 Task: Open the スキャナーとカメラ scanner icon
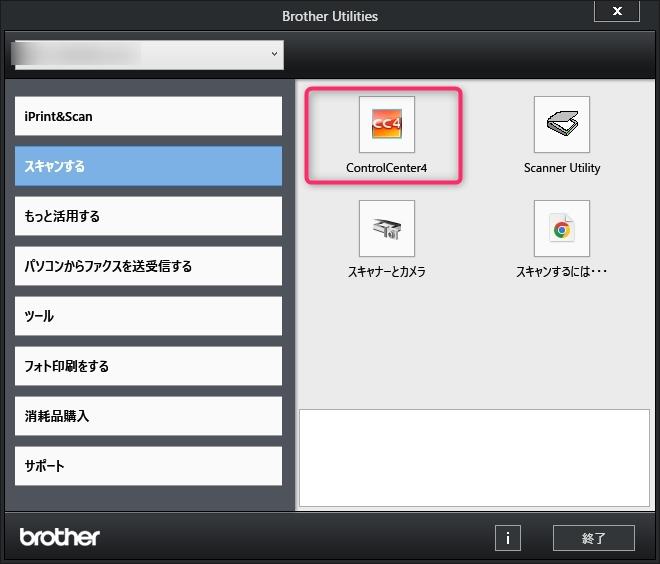386,228
